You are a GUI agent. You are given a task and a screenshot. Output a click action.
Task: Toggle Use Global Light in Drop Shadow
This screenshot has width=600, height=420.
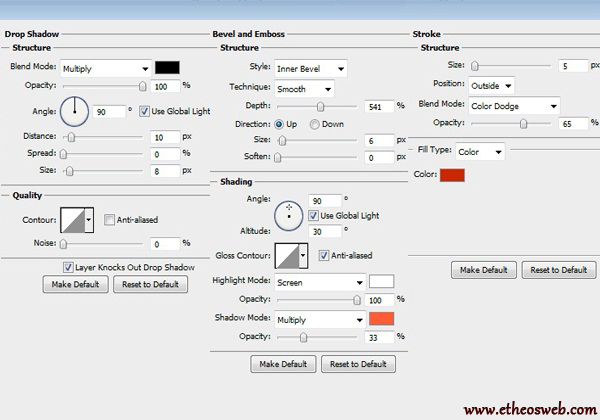tap(145, 110)
